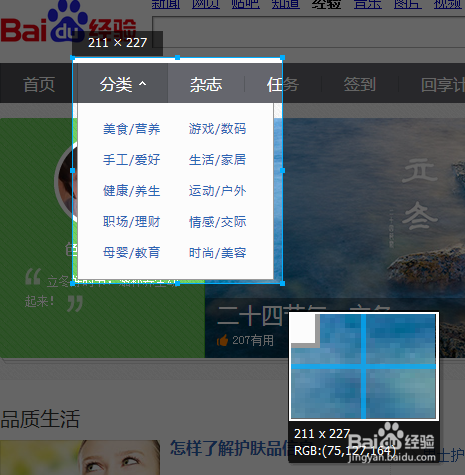Image resolution: width=465 pixels, height=475 pixels.
Task: Click the bottom-middle selection handle
Action: click(177, 283)
